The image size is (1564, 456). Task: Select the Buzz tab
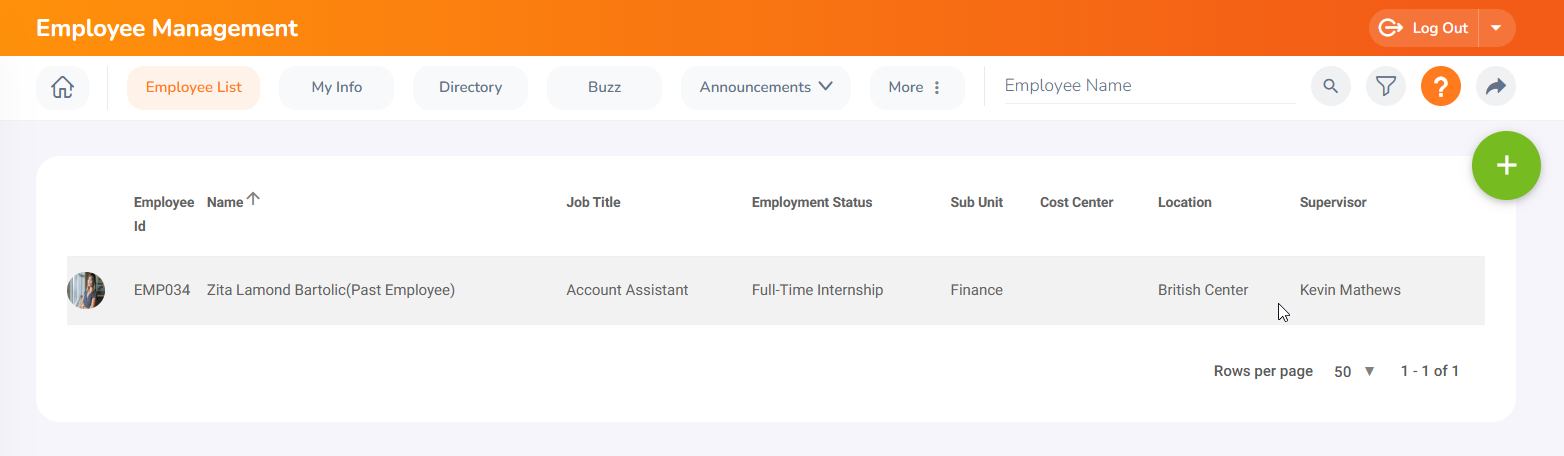point(604,87)
